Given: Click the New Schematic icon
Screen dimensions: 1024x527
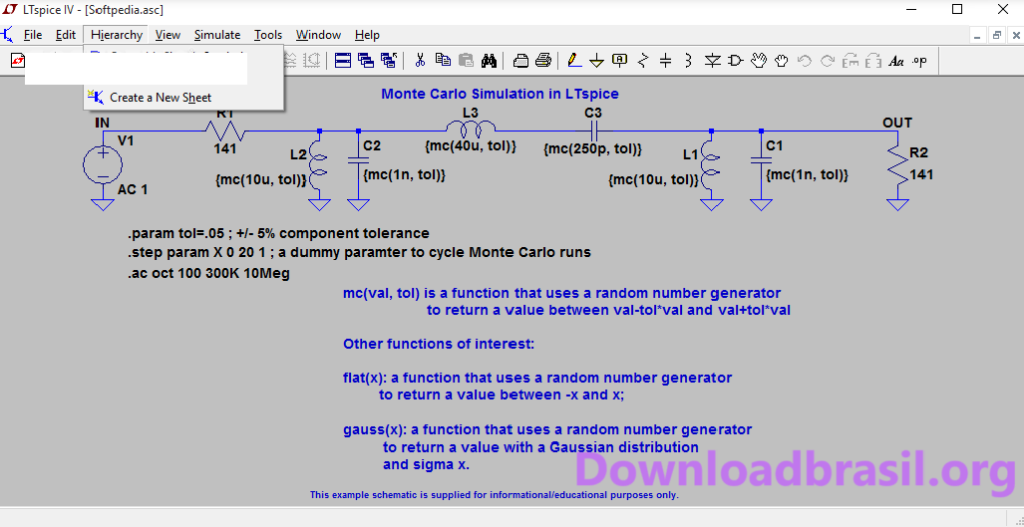Looking at the screenshot, I should (18, 61).
